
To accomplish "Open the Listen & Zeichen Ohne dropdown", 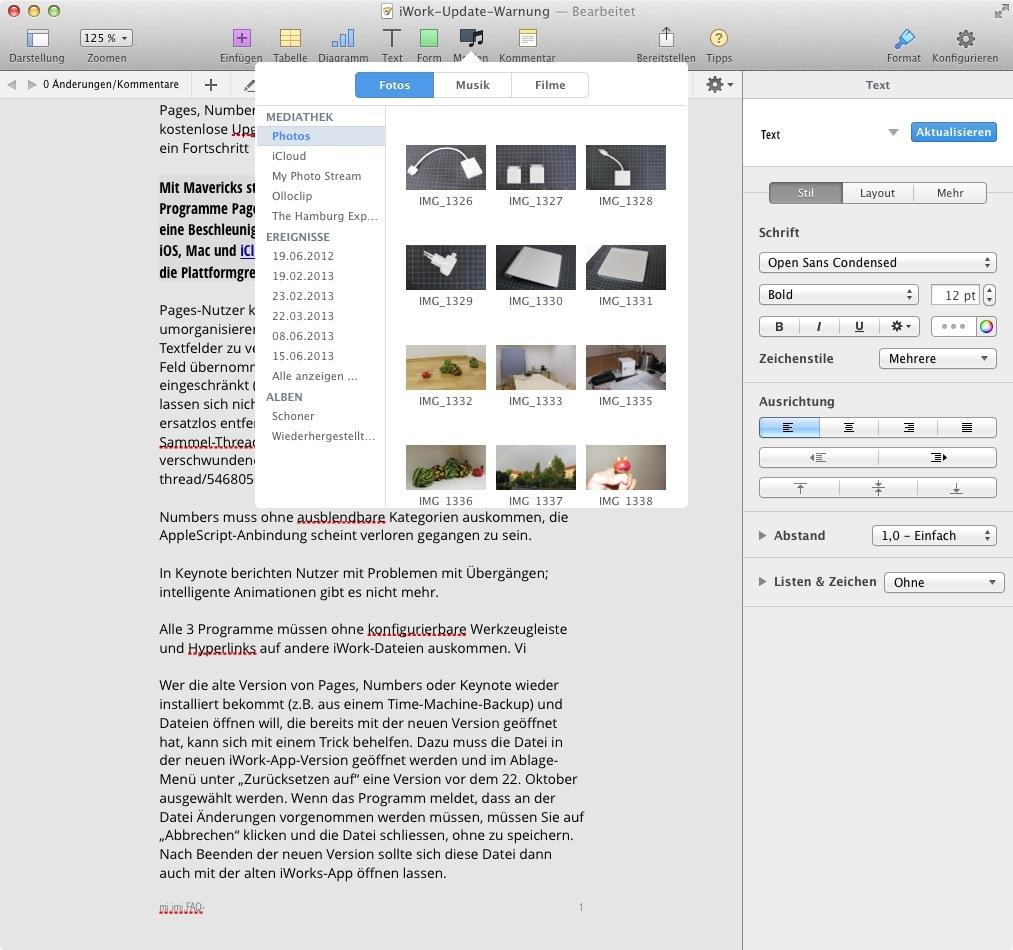I will (944, 582).
